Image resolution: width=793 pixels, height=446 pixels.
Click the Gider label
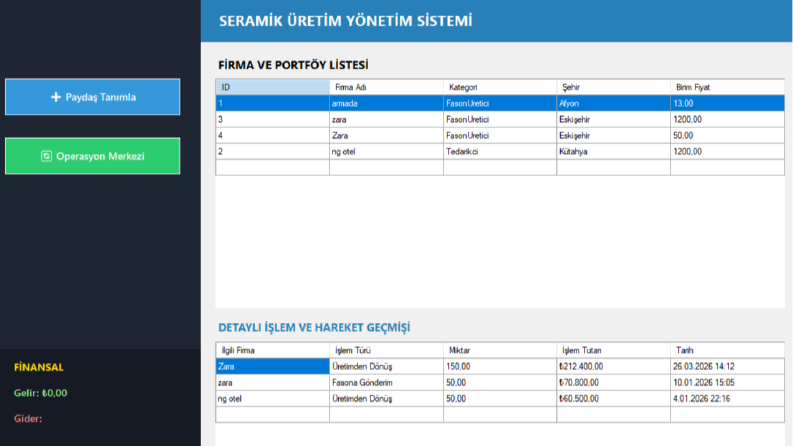click(28, 418)
